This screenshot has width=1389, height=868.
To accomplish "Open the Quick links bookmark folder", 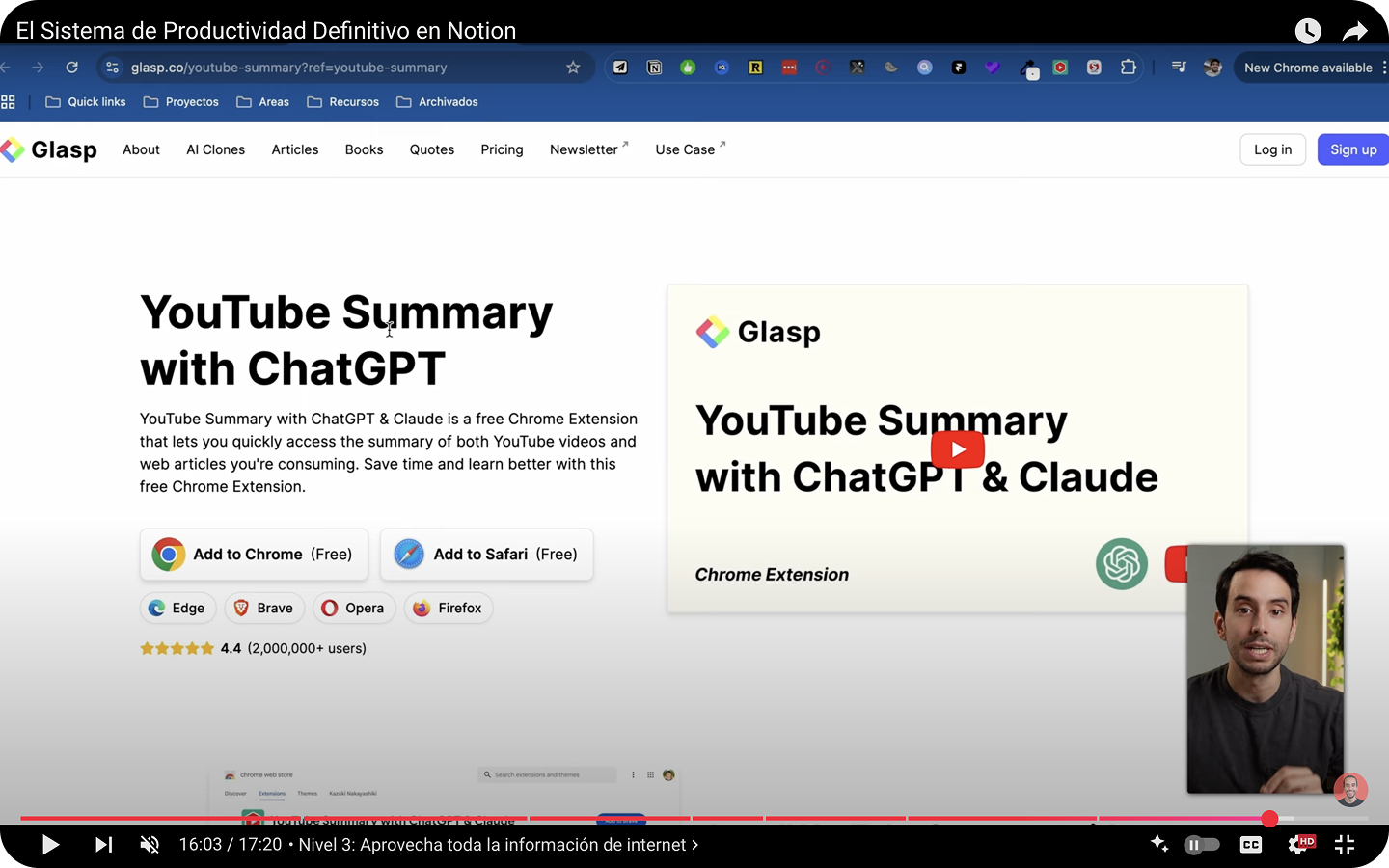I will point(86,102).
